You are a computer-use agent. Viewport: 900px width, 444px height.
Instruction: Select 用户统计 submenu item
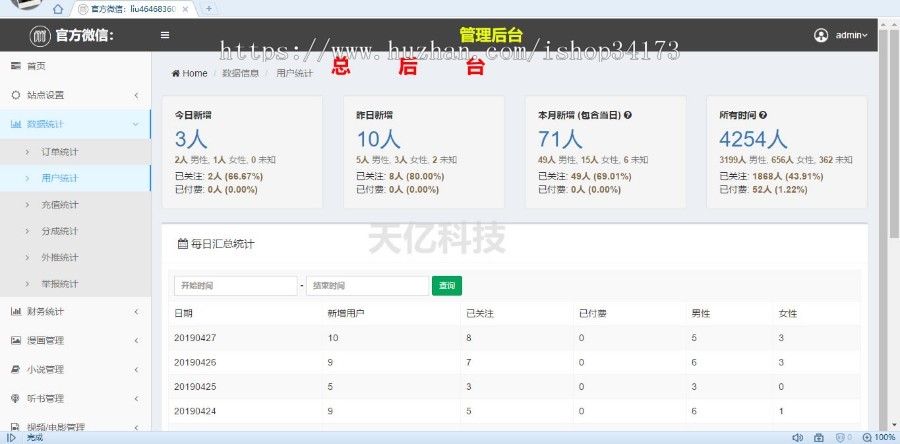point(75,178)
